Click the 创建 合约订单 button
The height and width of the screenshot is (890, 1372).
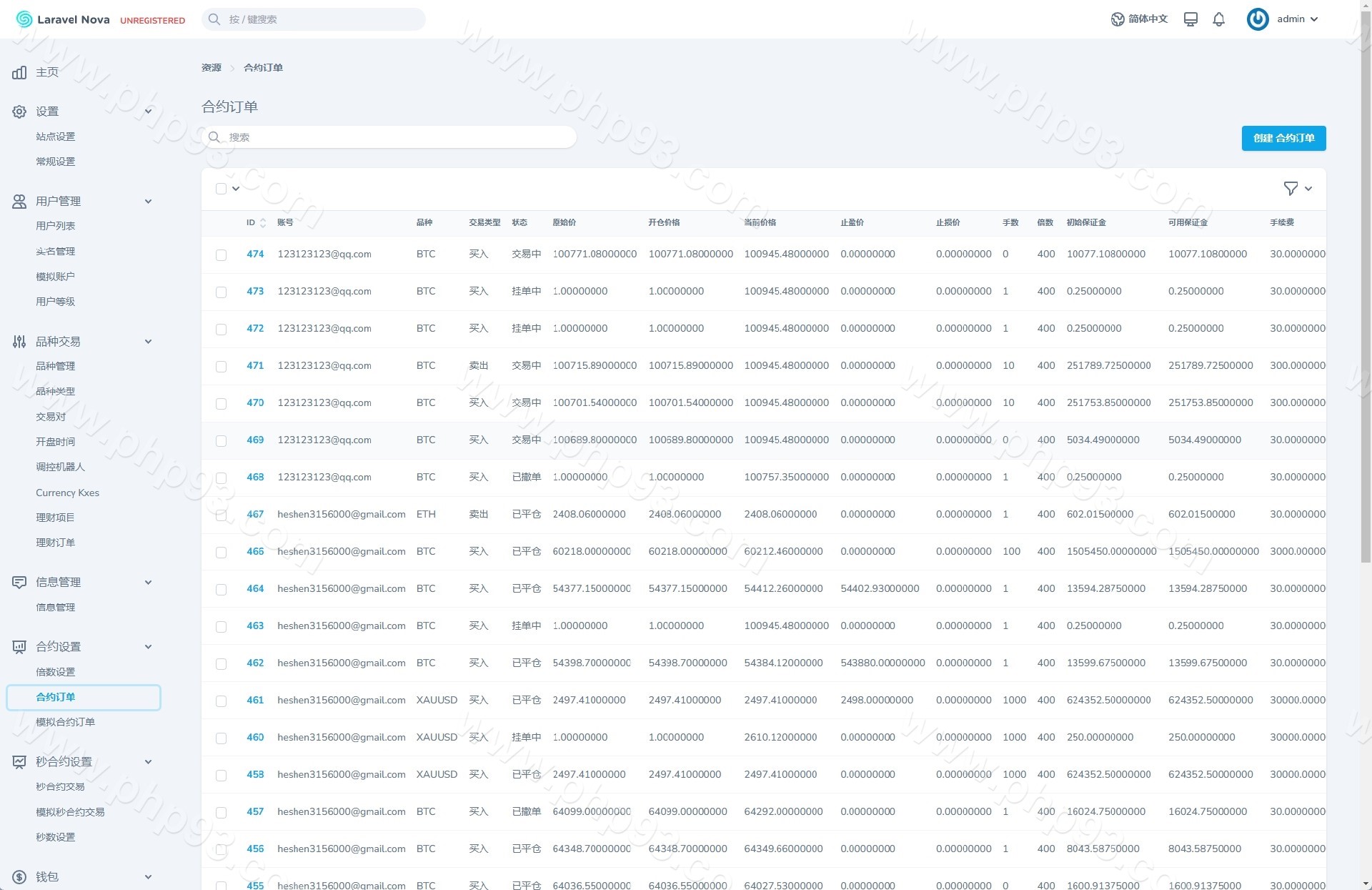[x=1283, y=138]
